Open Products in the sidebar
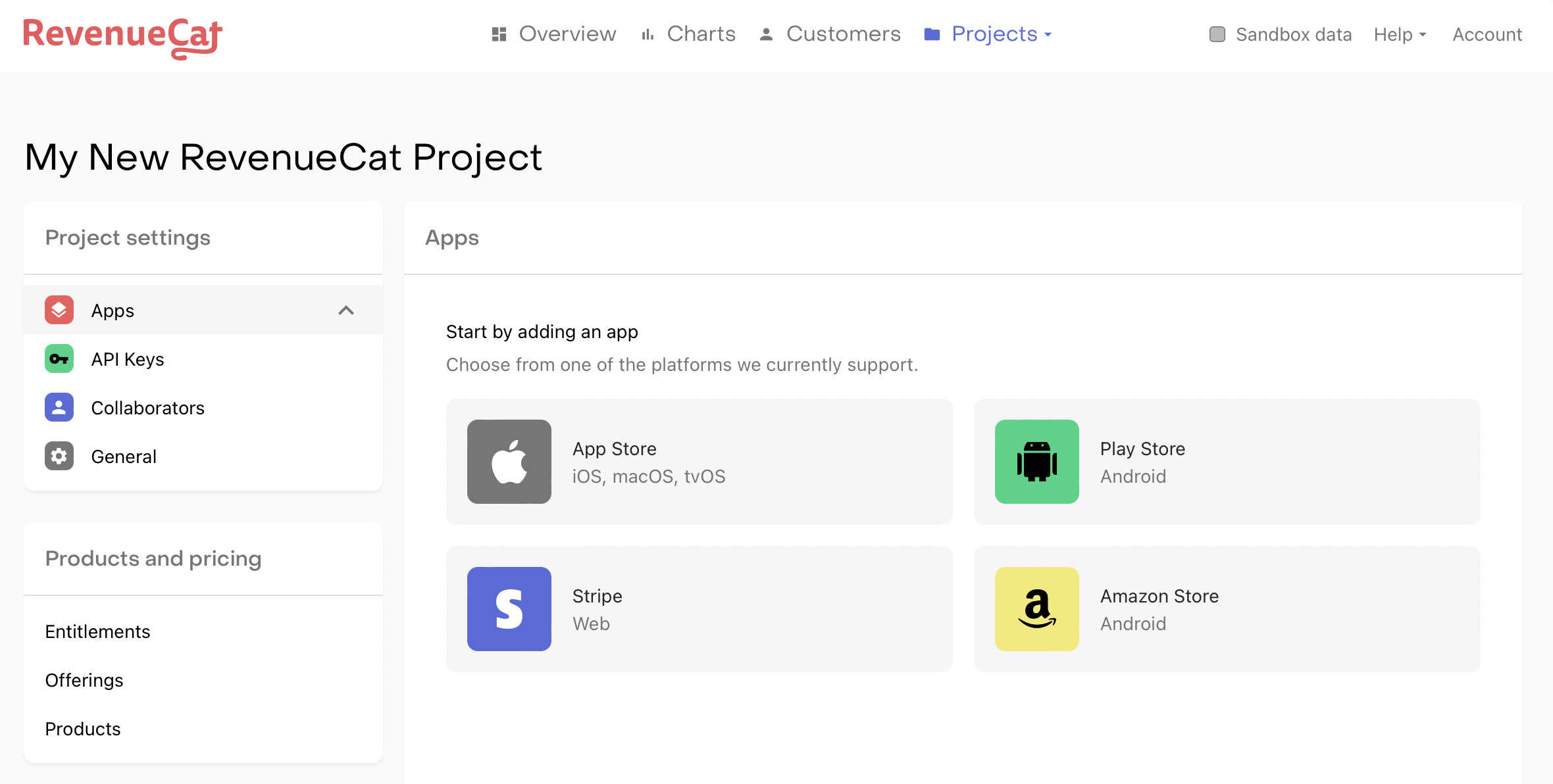This screenshot has height=784, width=1553. pos(83,729)
